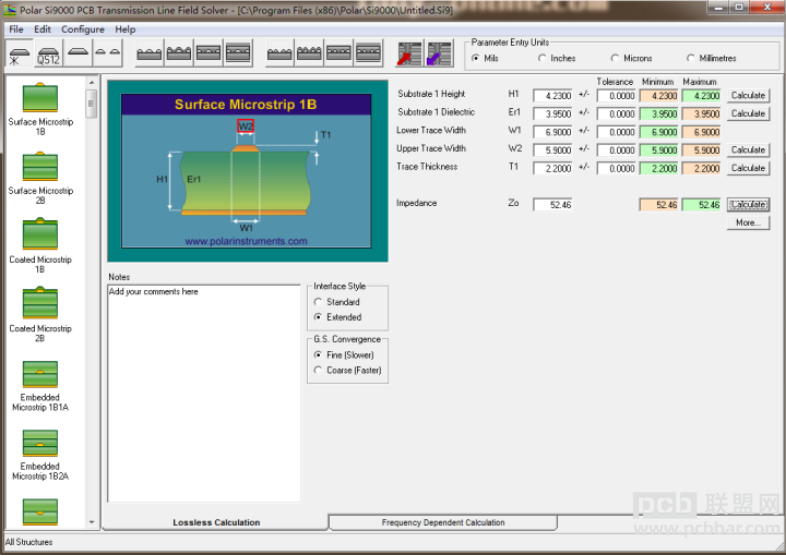Click the red arrow export icon
The width and height of the screenshot is (786, 556).
pyautogui.click(x=410, y=54)
